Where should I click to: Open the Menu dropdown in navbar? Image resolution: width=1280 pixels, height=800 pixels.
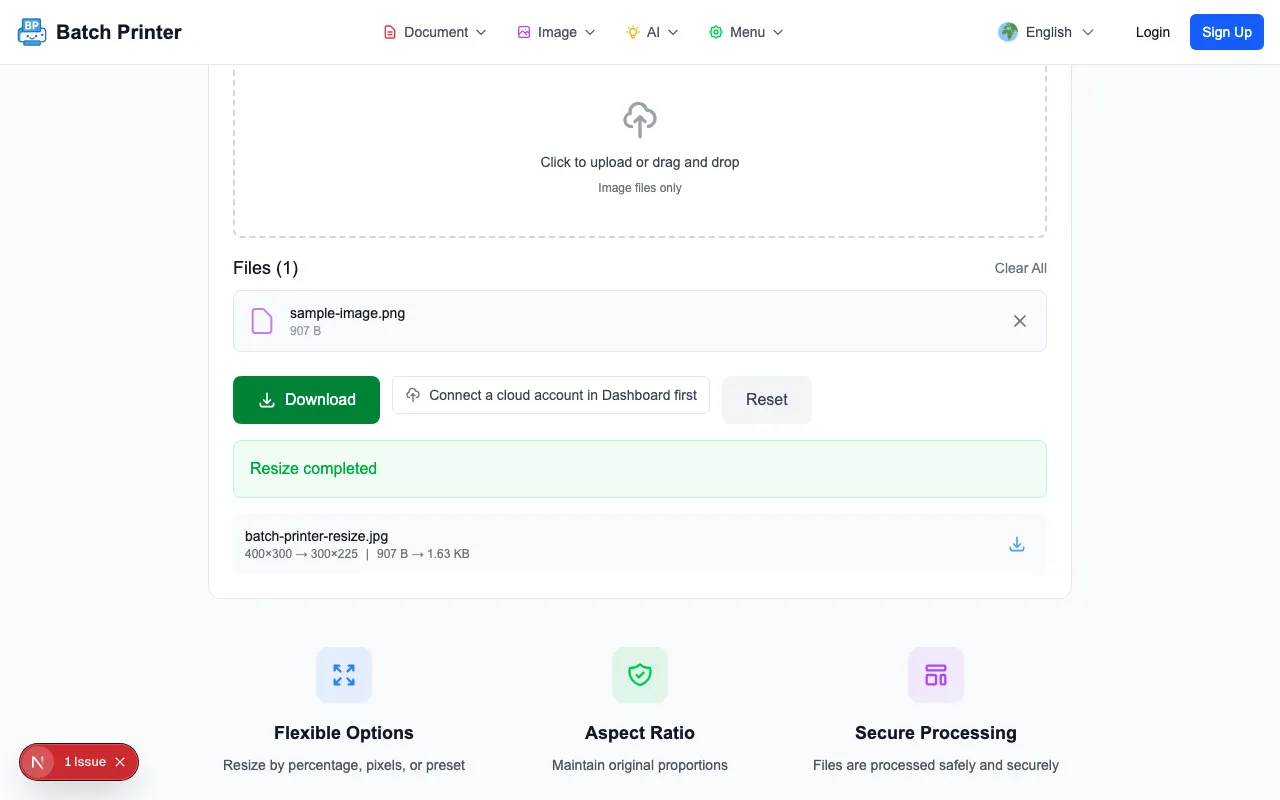(x=746, y=32)
